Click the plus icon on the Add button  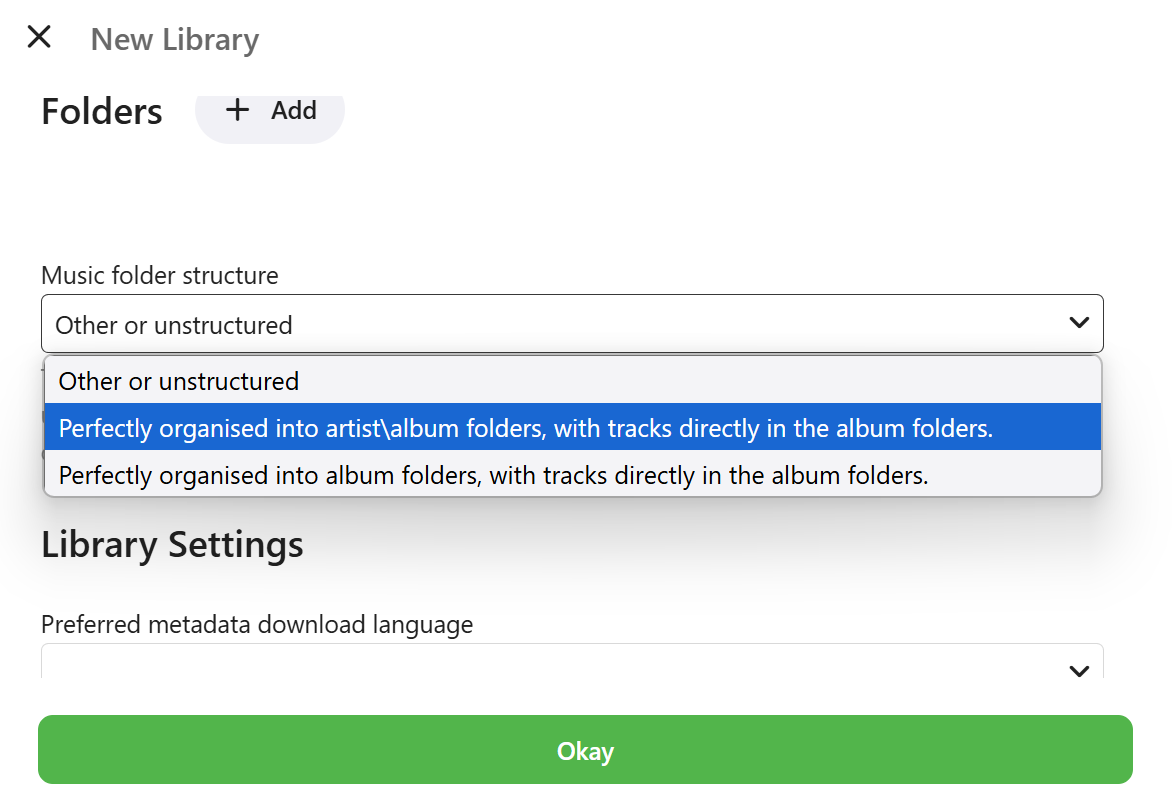coord(237,110)
